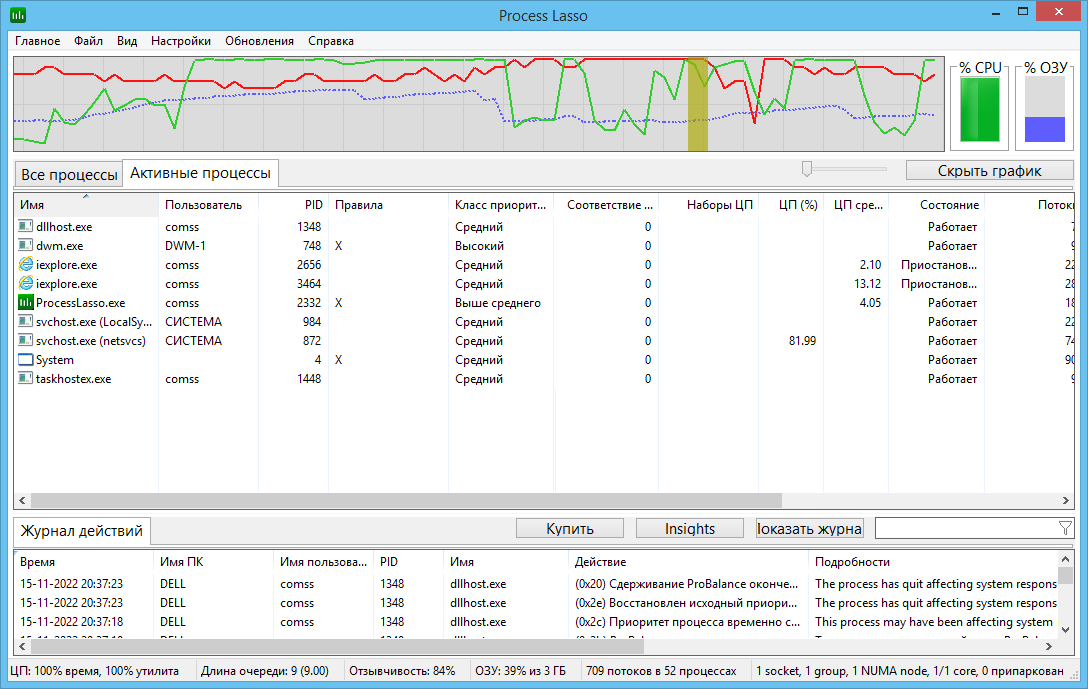This screenshot has width=1088, height=689.
Task: Click the ЦП: 100% время status entry
Action: (x=94, y=671)
